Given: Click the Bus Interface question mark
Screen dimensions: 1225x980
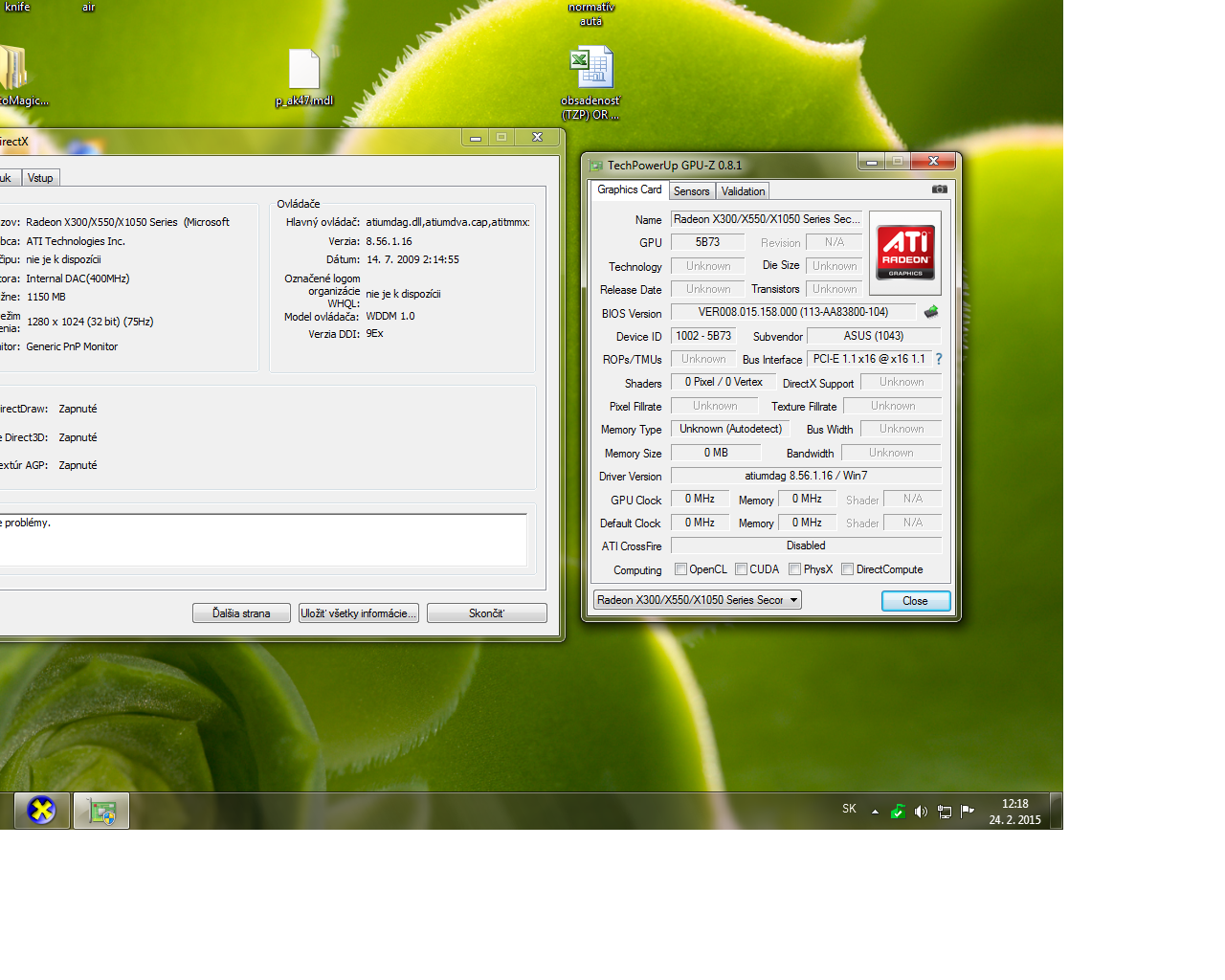Looking at the screenshot, I should 939,359.
